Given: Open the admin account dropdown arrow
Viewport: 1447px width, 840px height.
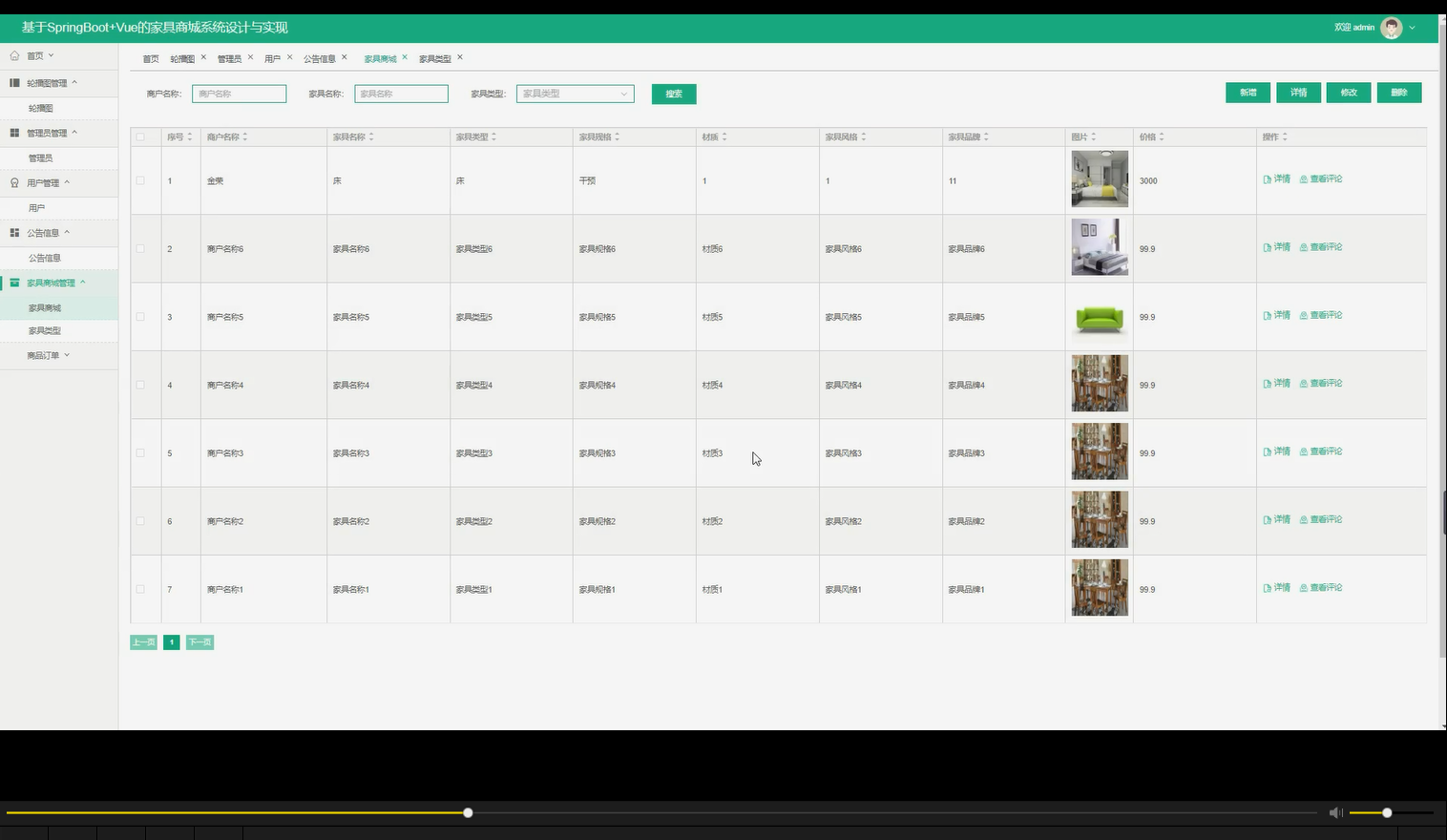Looking at the screenshot, I should 1413,28.
